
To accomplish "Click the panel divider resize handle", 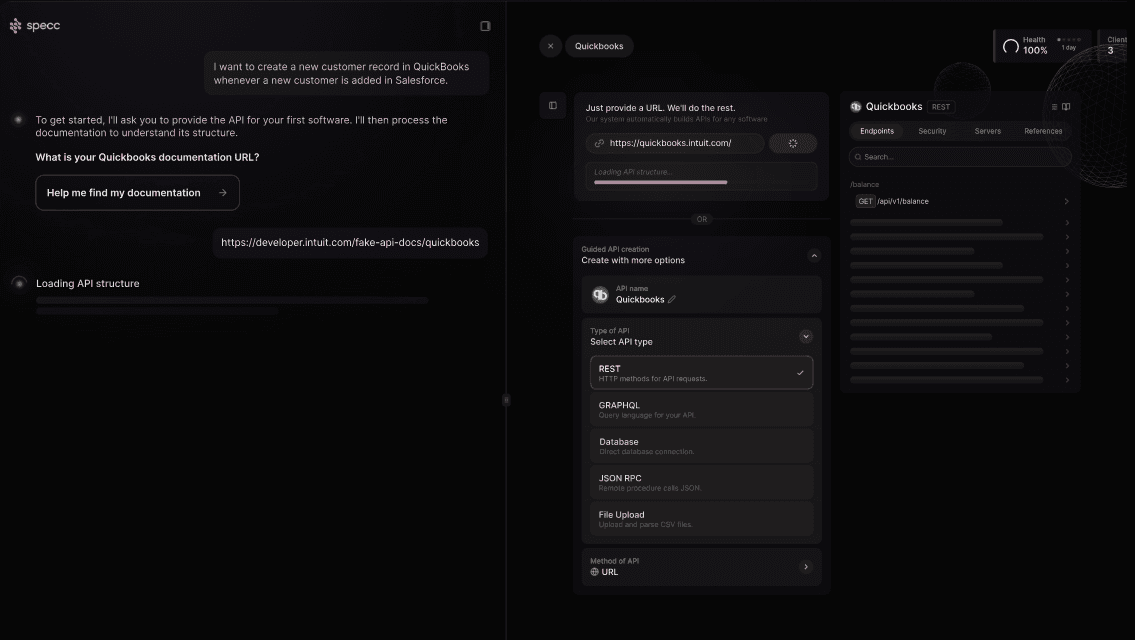I will click(x=506, y=400).
